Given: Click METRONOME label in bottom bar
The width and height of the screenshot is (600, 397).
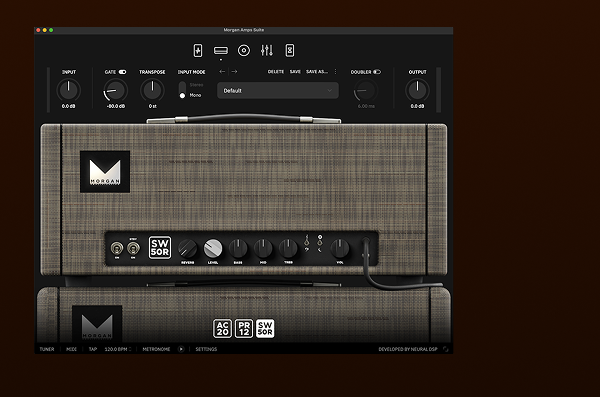Looking at the screenshot, I should coord(156,349).
